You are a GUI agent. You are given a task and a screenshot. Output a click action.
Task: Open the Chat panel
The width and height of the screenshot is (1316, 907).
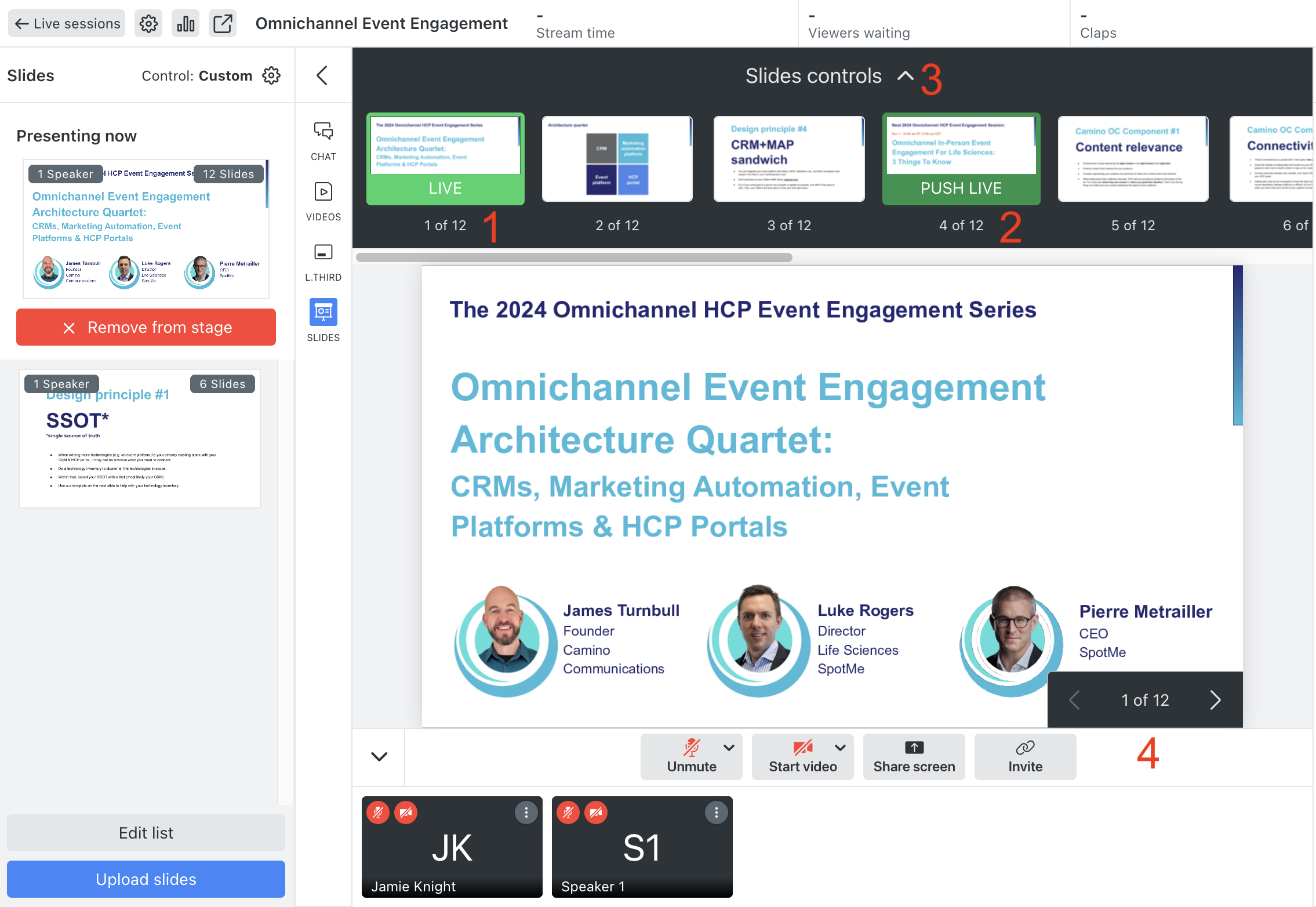tap(323, 141)
